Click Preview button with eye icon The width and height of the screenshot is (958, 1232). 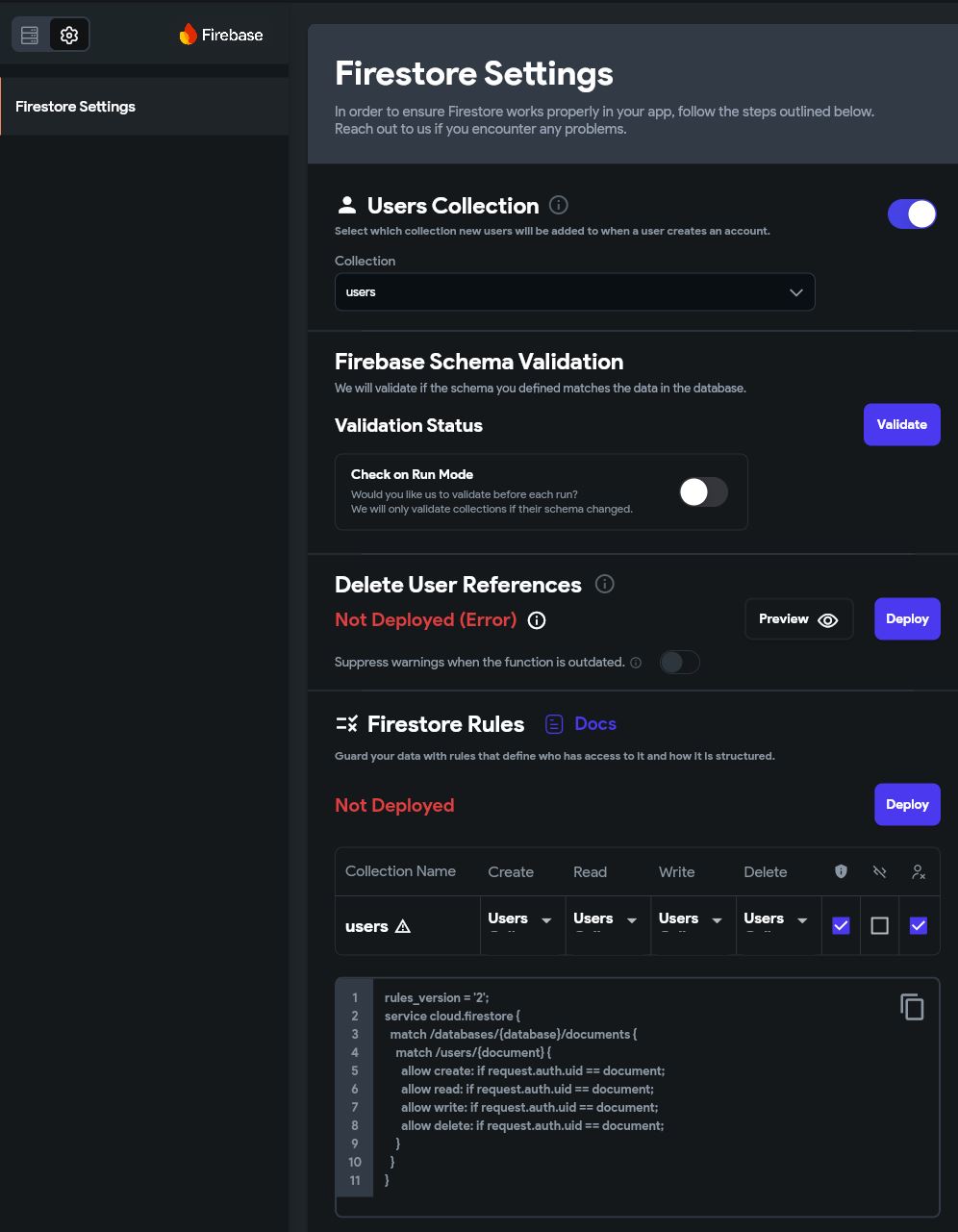[799, 619]
